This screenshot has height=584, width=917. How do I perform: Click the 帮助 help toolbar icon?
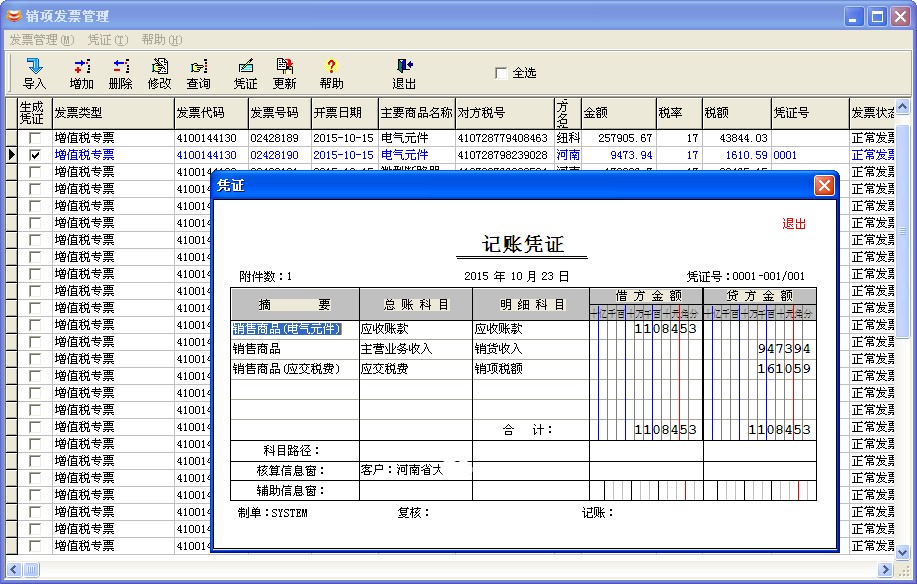[x=331, y=74]
